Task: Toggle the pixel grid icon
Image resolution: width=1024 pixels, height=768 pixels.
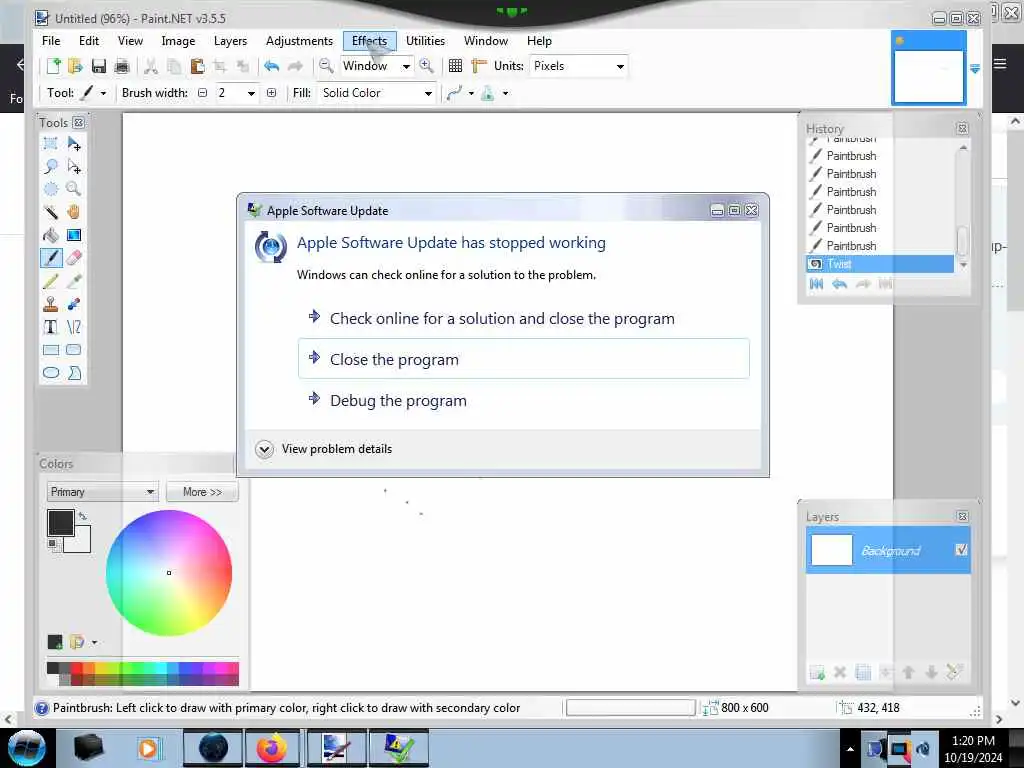Action: point(456,66)
